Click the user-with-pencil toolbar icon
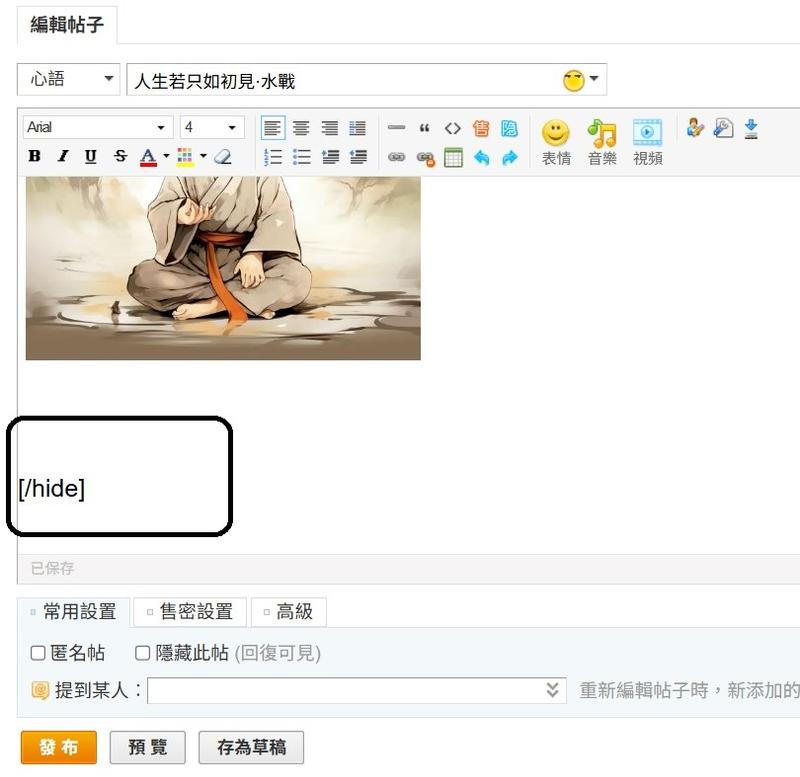 pyautogui.click(x=695, y=128)
